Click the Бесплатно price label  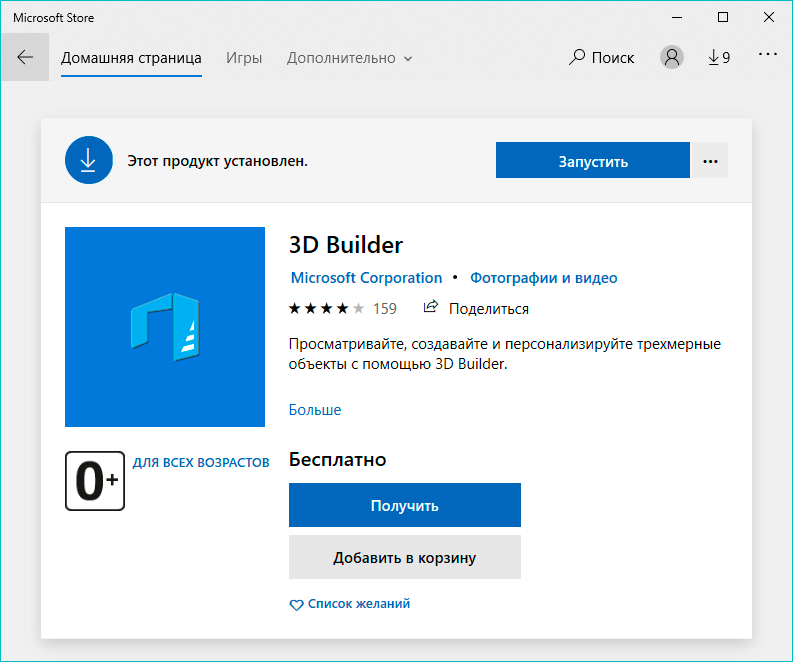click(337, 459)
